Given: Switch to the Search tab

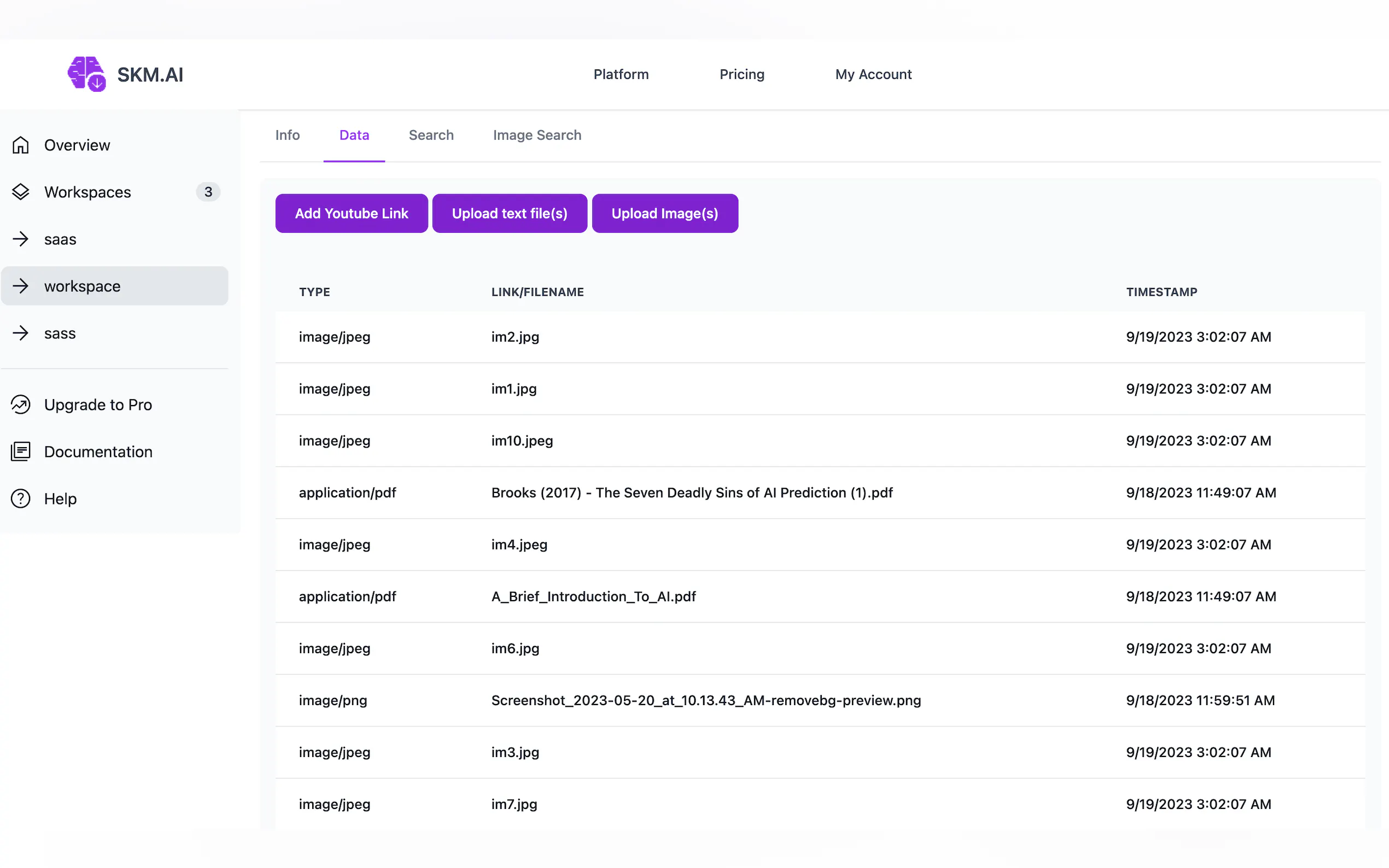Looking at the screenshot, I should coord(431,136).
